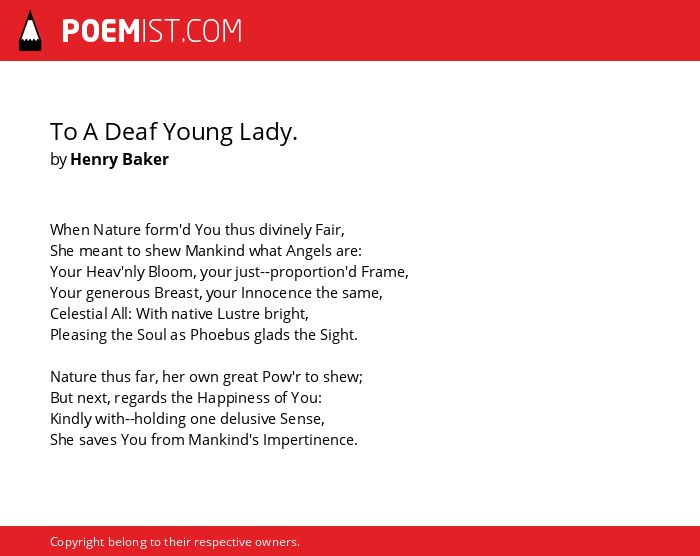Click line 'Kindly with--holding one delusive Sense'
This screenshot has width=700, height=556.
[x=188, y=419]
